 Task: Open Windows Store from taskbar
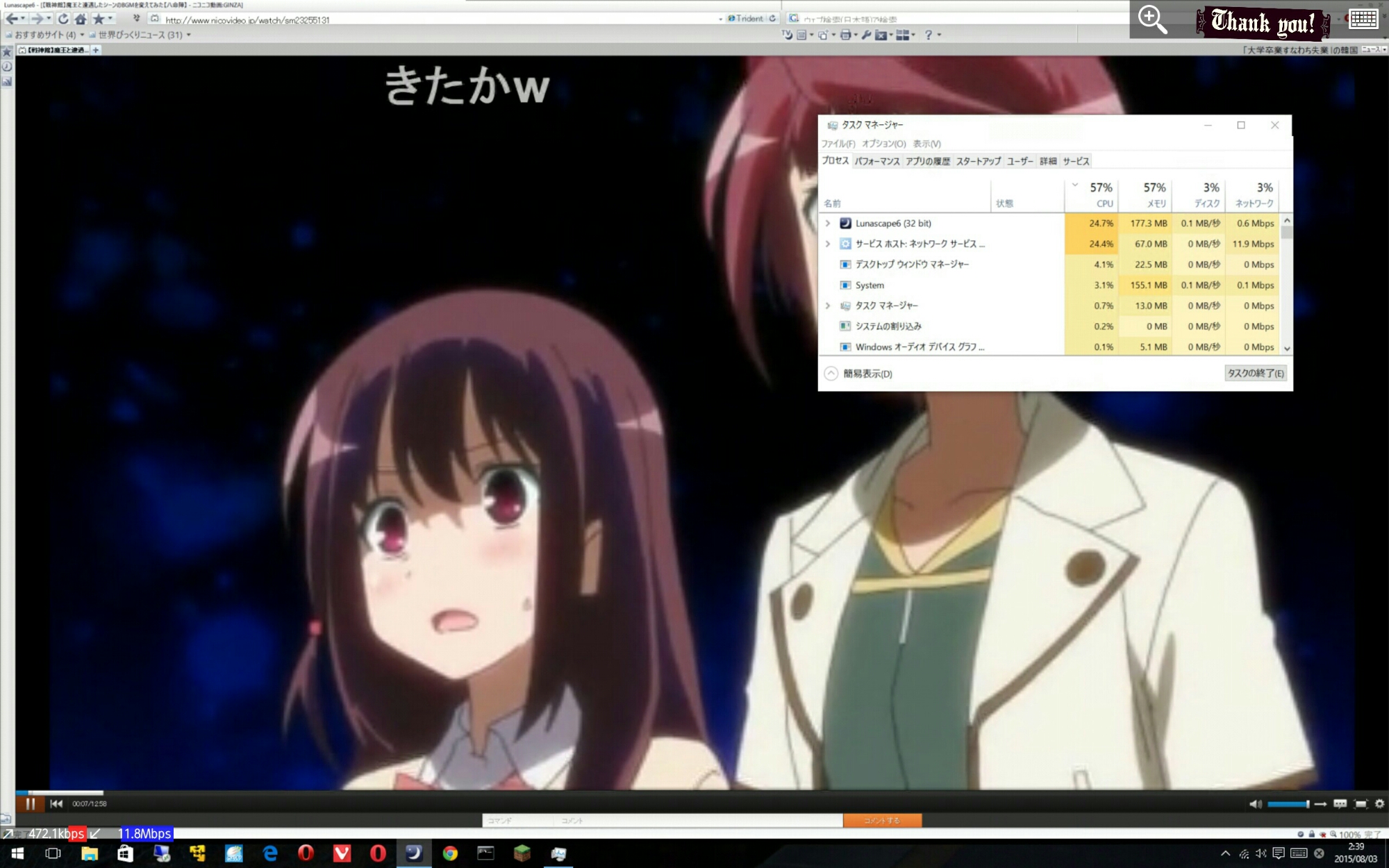click(125, 853)
